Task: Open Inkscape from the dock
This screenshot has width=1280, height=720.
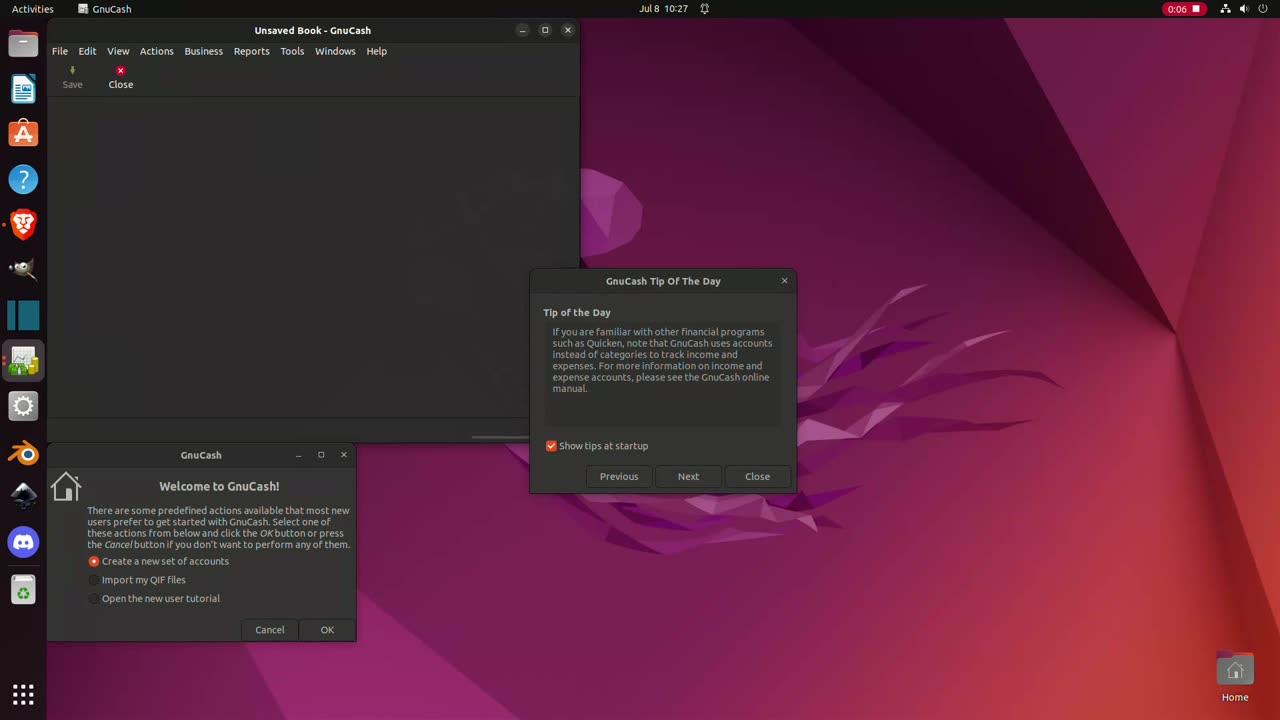Action: [x=23, y=497]
